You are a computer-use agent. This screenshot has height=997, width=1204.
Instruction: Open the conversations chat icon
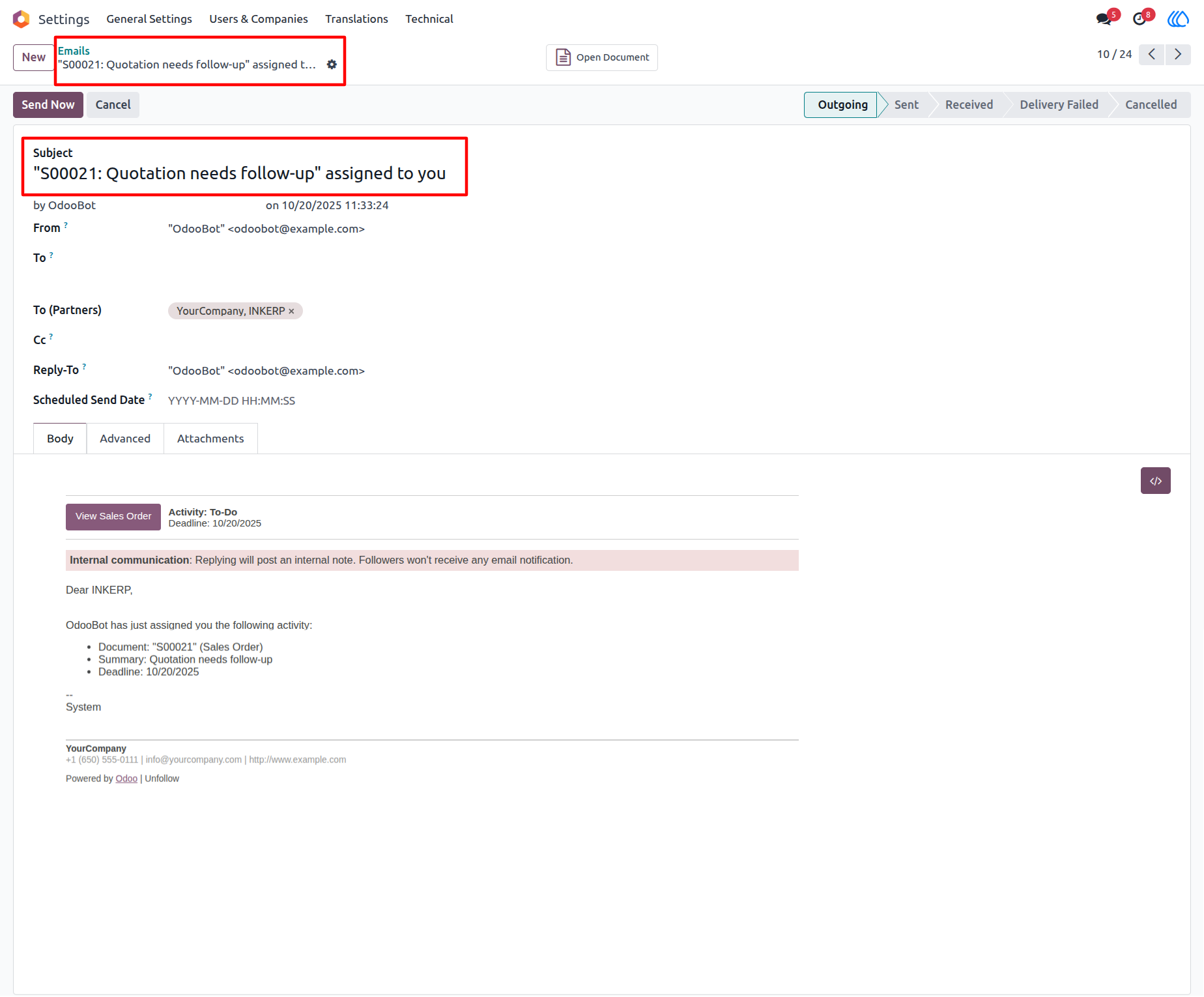click(1104, 19)
